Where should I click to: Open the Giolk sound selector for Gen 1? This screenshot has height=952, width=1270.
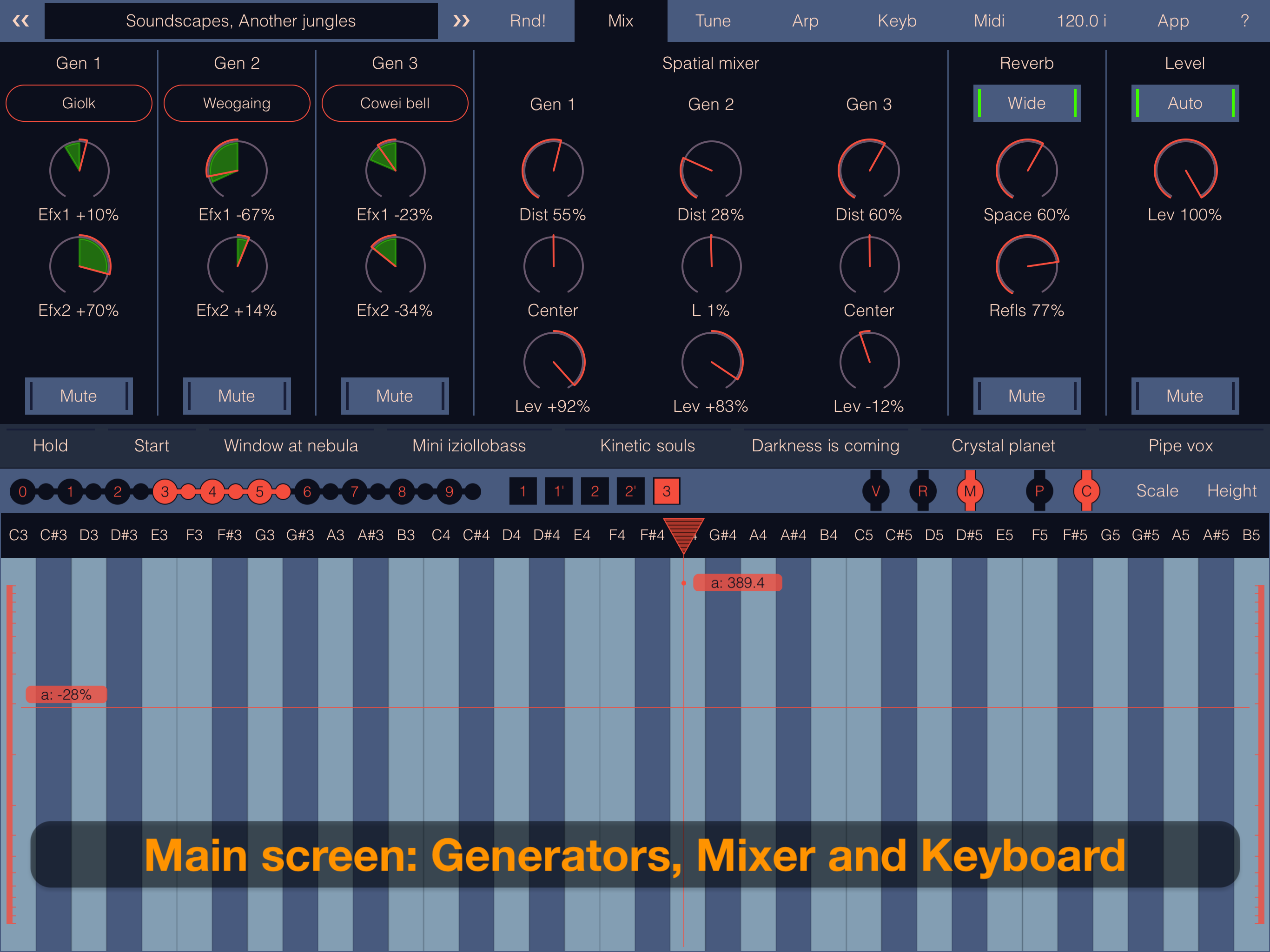tap(79, 103)
